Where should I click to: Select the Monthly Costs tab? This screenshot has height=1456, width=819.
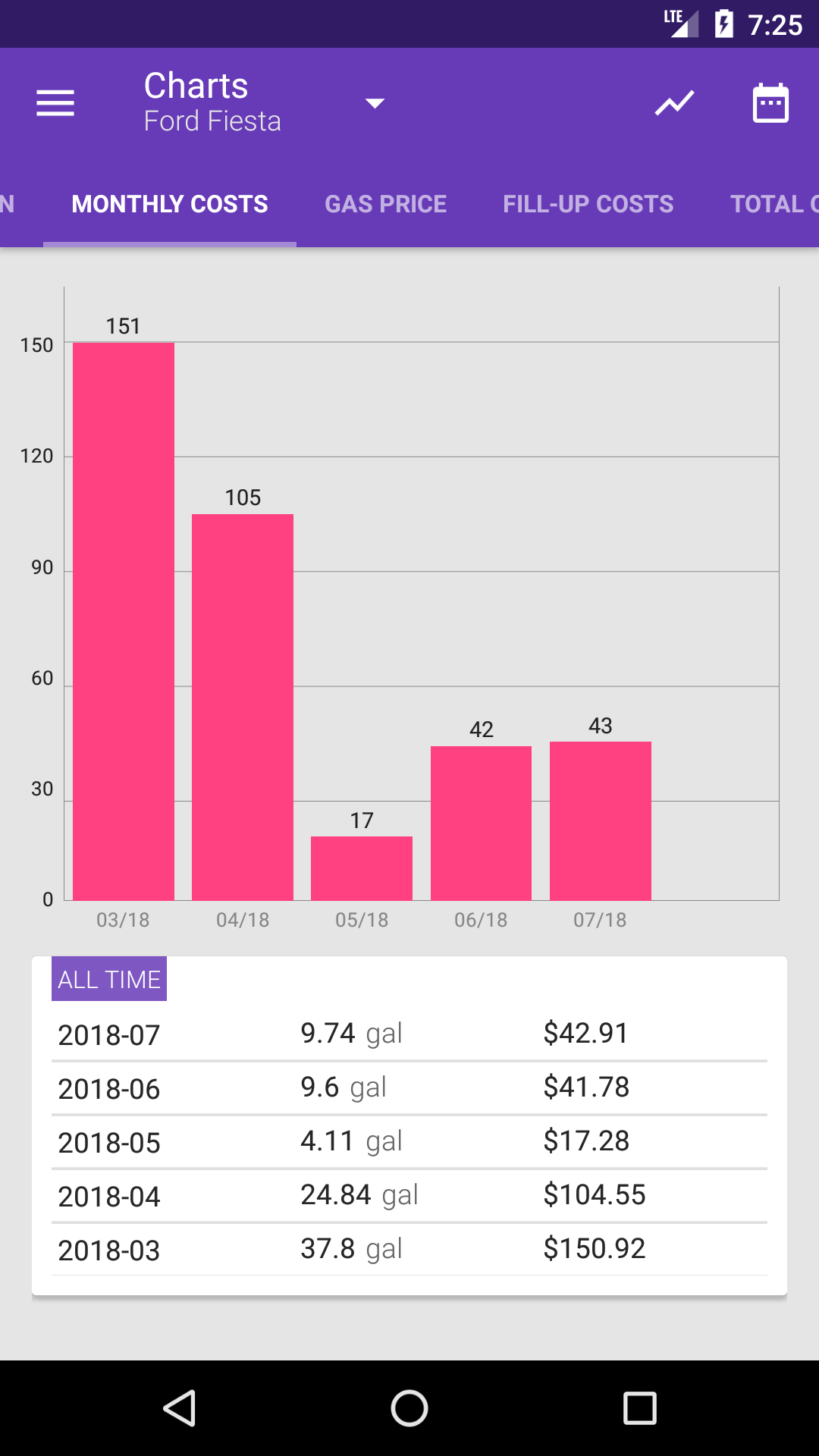pos(170,204)
